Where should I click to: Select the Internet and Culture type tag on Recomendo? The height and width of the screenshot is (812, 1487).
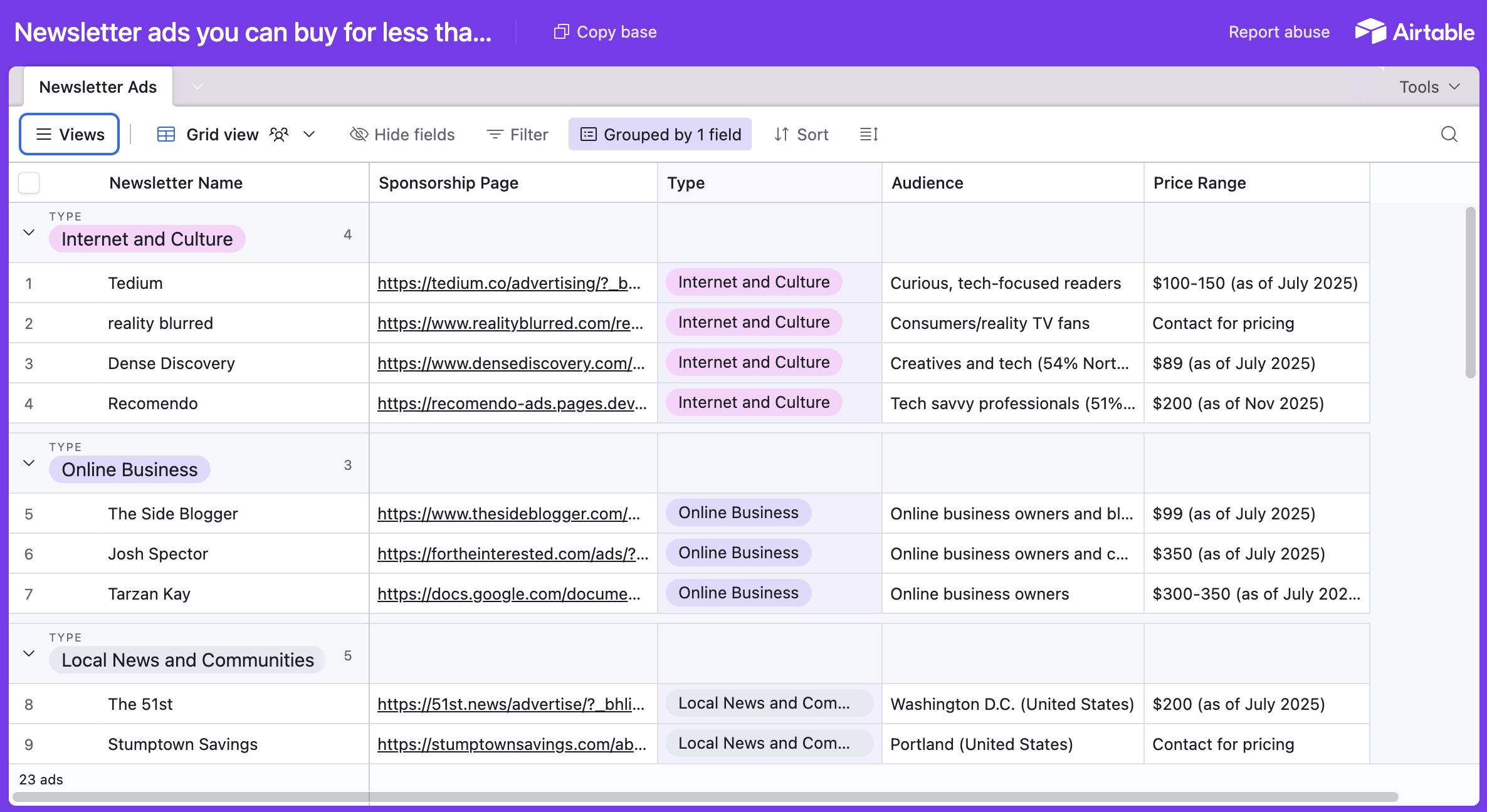click(753, 402)
